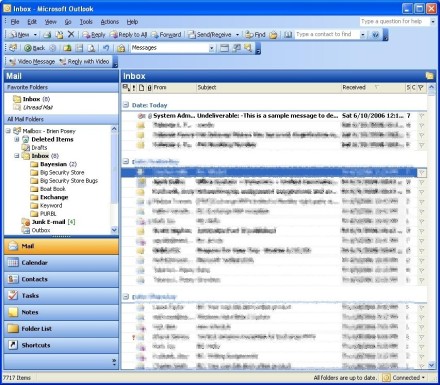Click the Up One Level folder icon
This screenshot has height=385, width=440.
pyautogui.click(x=67, y=48)
